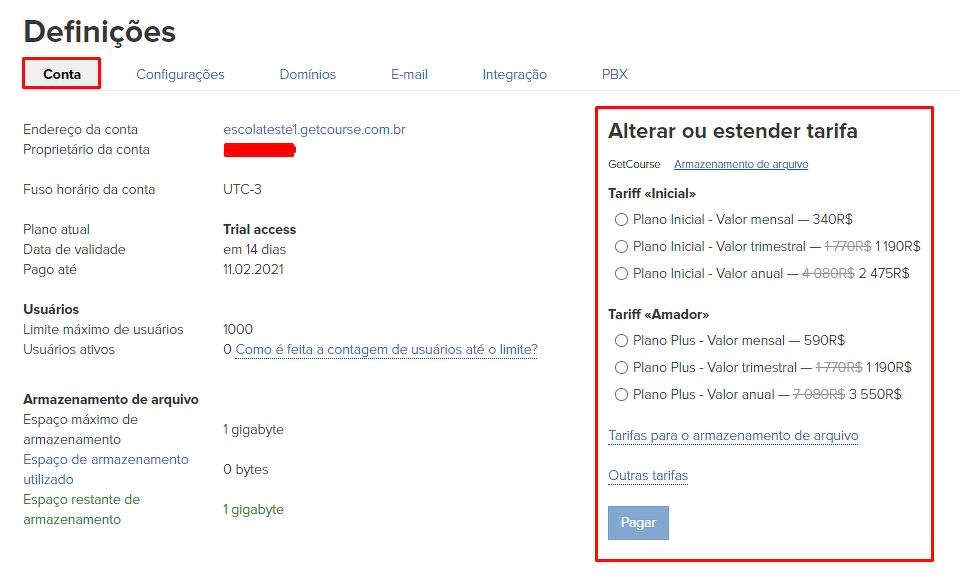Switch to the Integração tab
Viewport: 960px width, 582px height.
(x=514, y=74)
